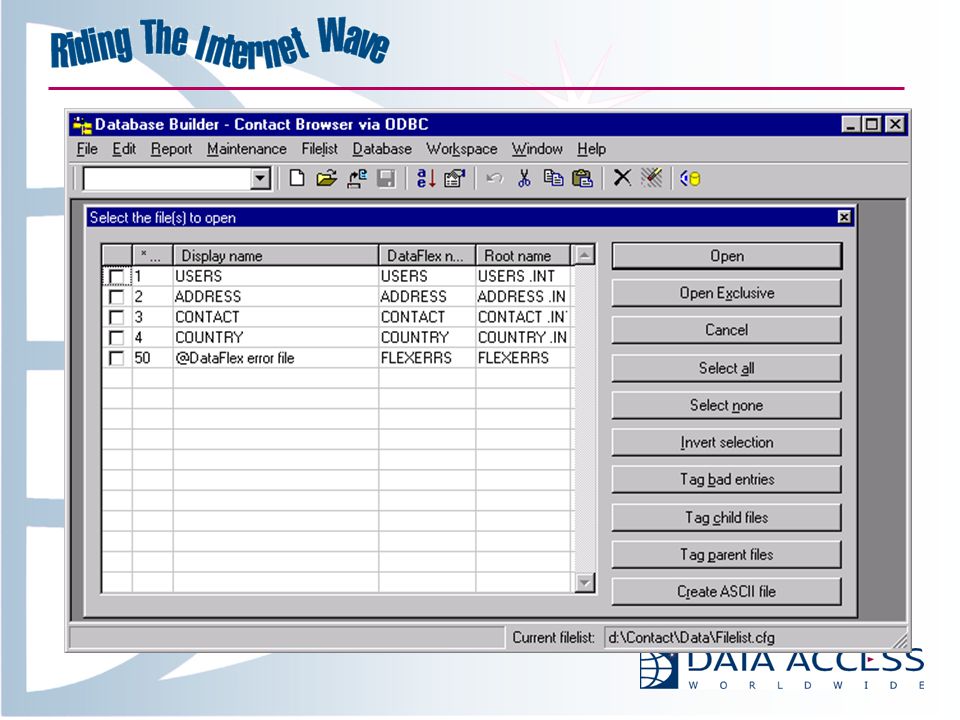This screenshot has width=960, height=720.
Task: Select the @DataFlex error file cell
Action: [x=276, y=358]
